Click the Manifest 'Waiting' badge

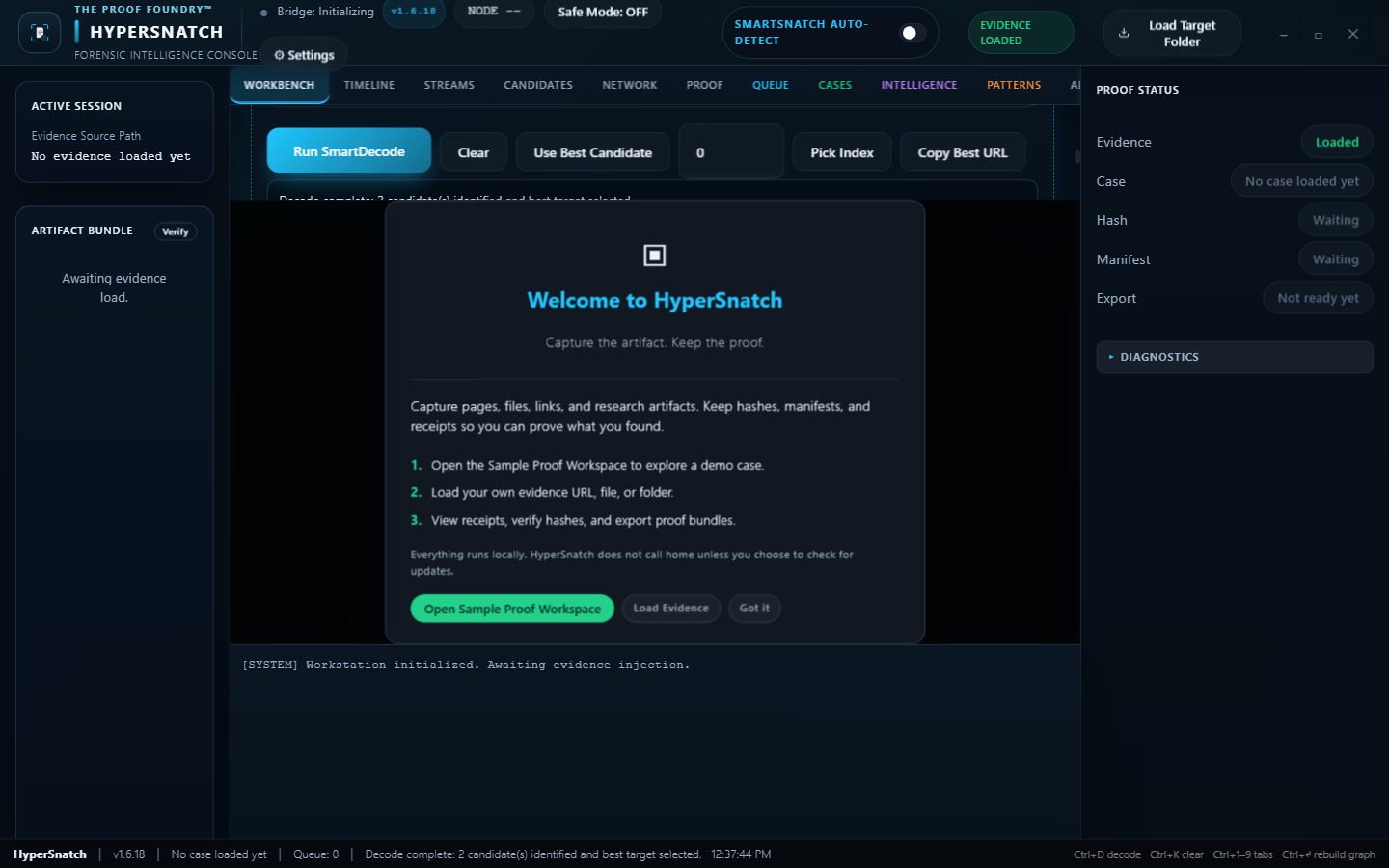pos(1336,259)
